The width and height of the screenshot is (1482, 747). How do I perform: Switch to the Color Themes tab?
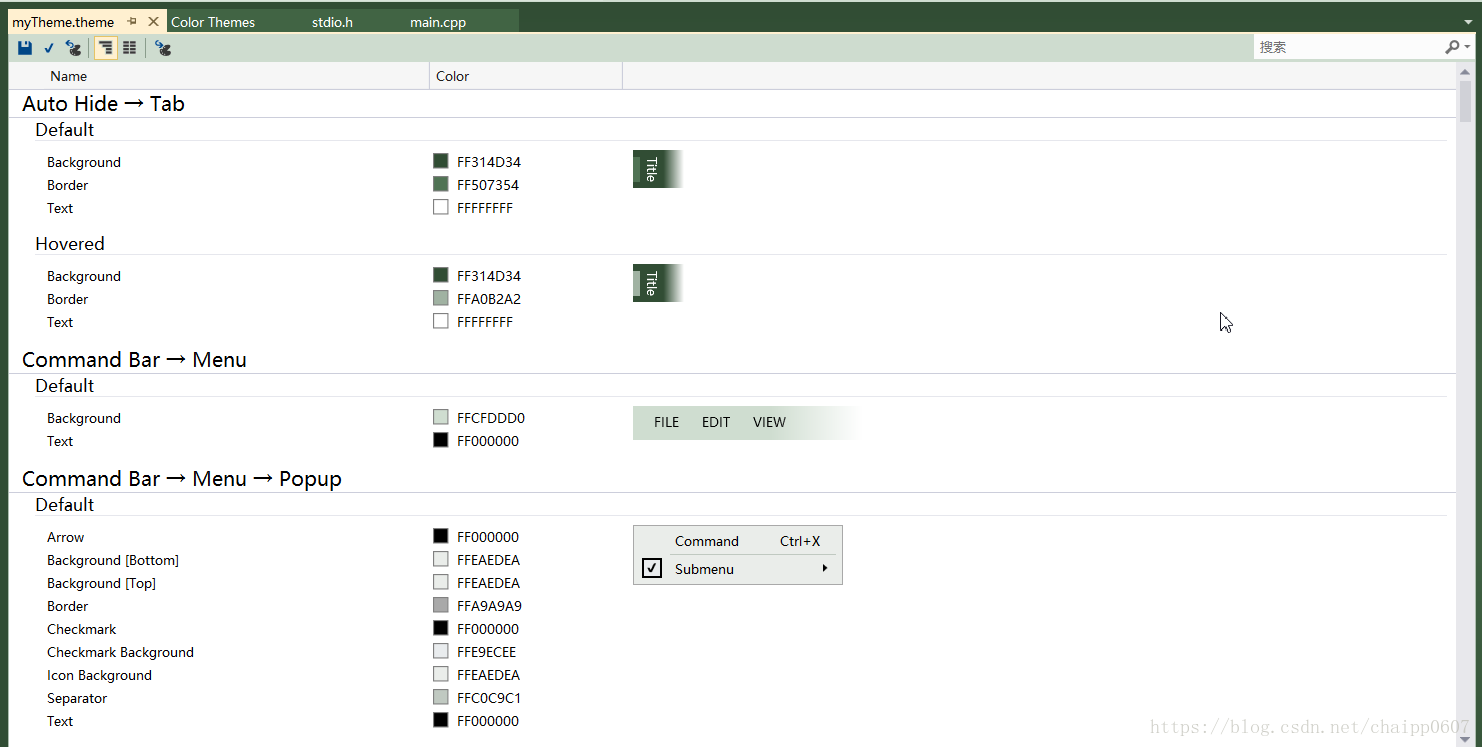coord(213,22)
